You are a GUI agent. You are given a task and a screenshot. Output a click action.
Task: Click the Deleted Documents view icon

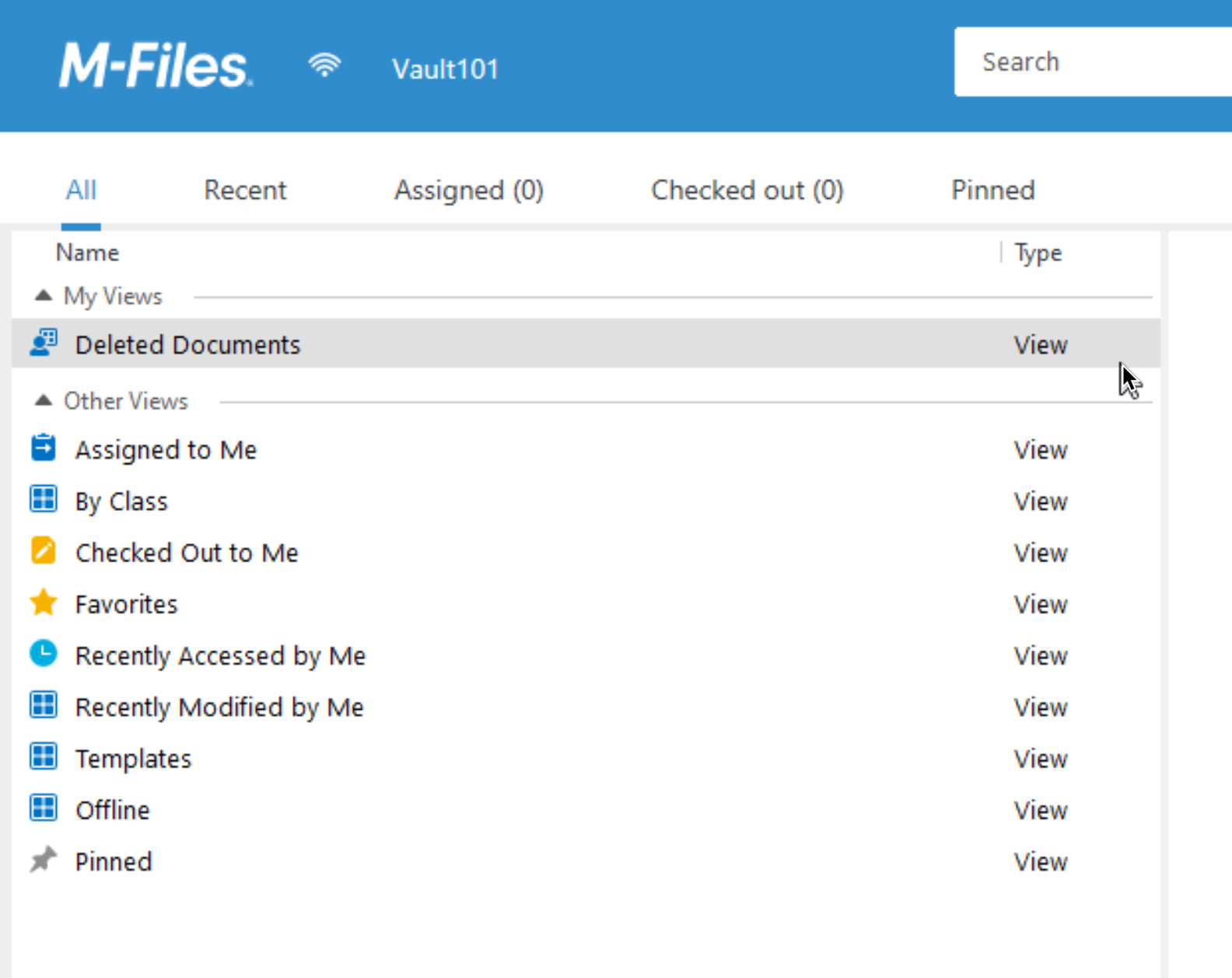[x=44, y=343]
